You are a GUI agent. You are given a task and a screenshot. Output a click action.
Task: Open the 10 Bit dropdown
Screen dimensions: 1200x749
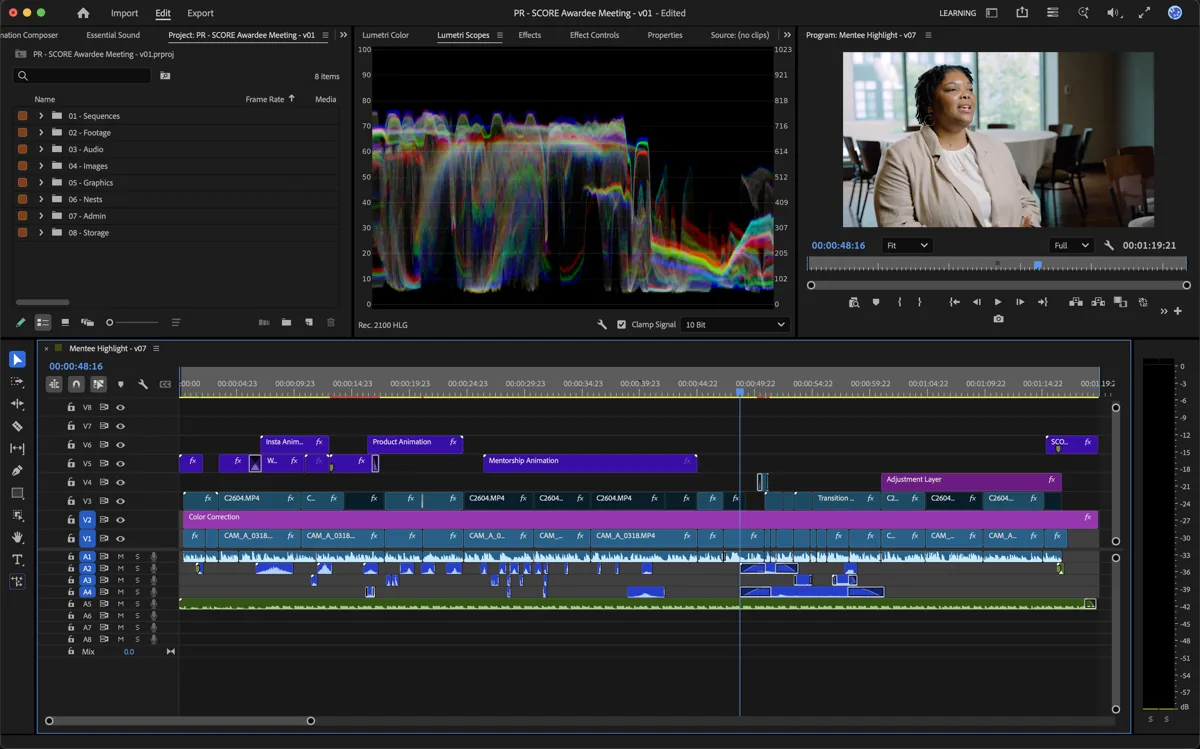[735, 325]
